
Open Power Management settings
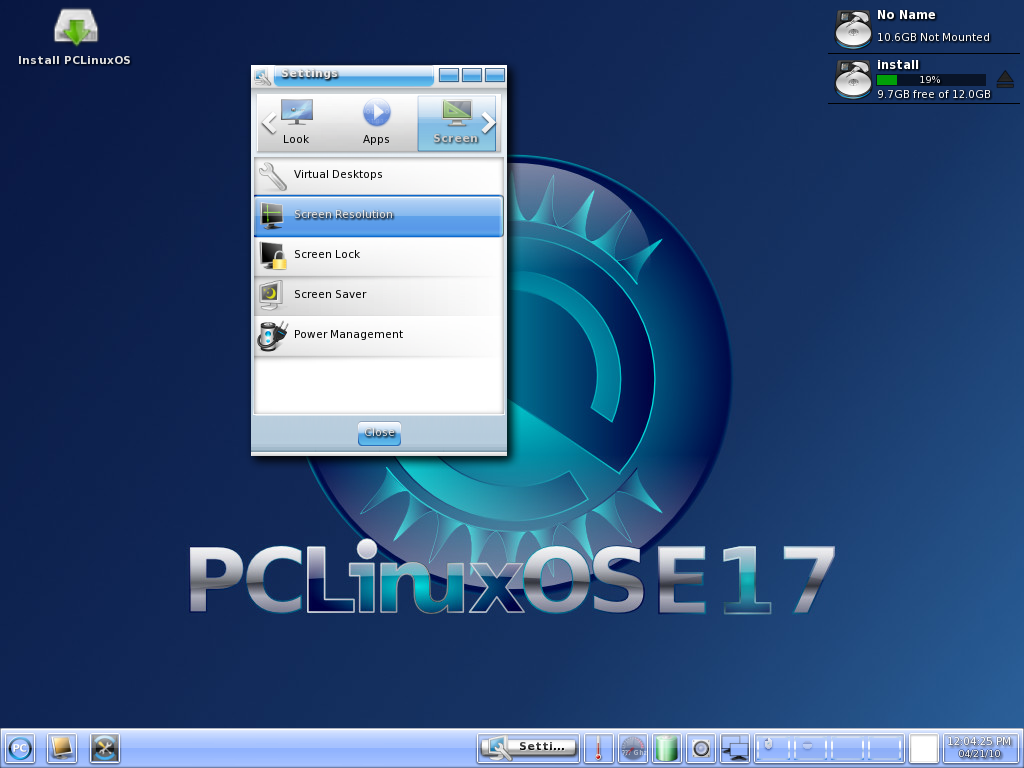point(378,334)
